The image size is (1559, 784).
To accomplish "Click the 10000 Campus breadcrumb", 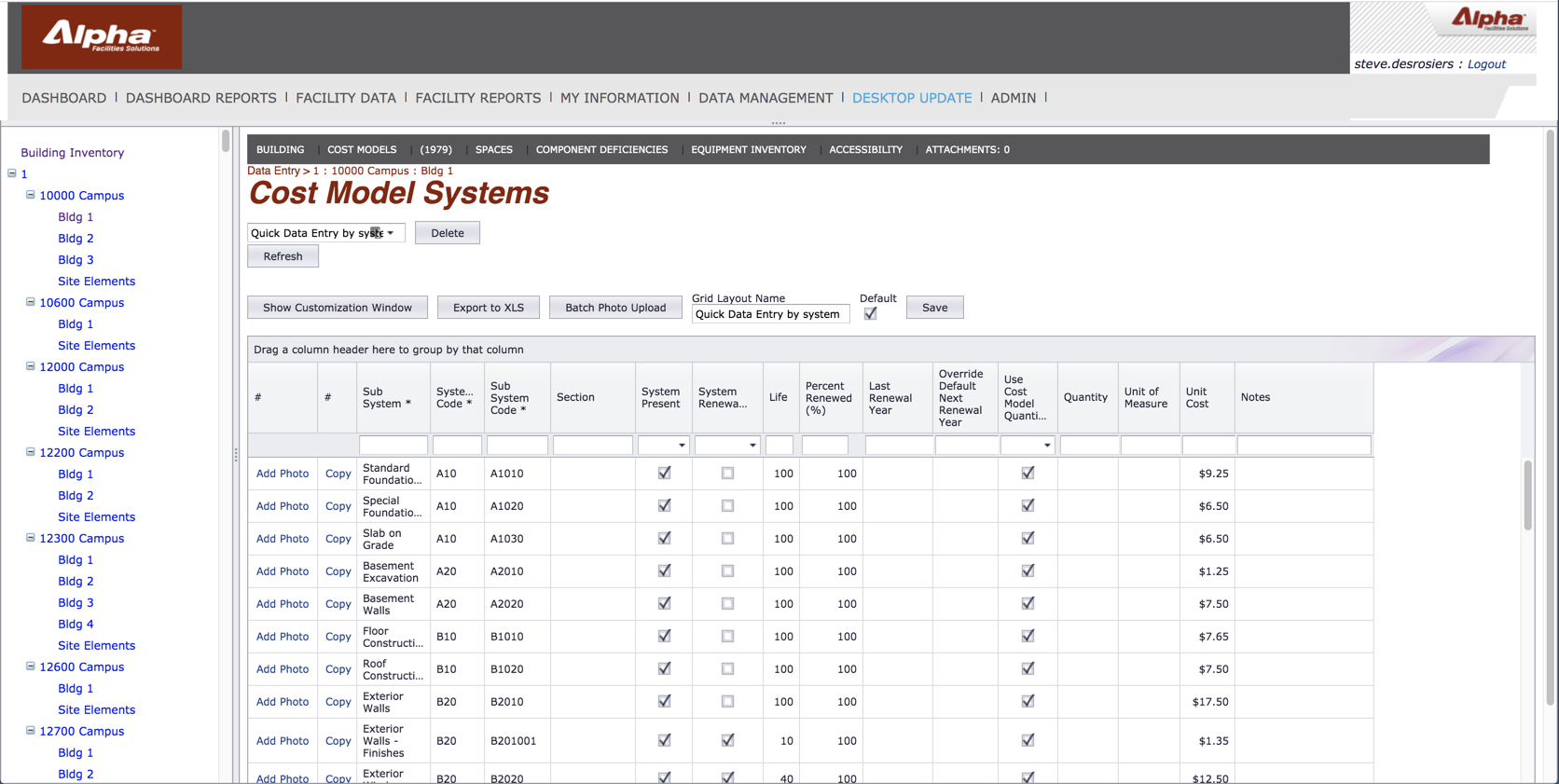I will (x=370, y=172).
